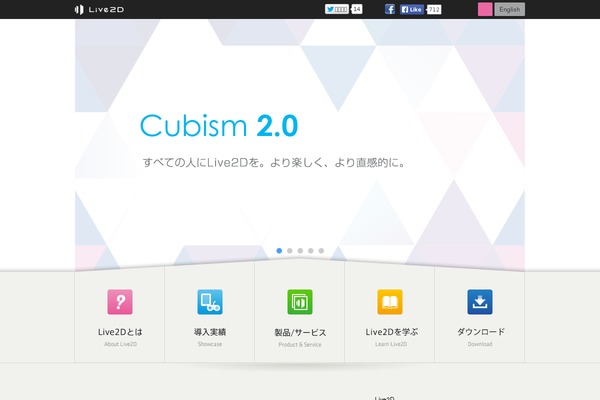This screenshot has height=400, width=600.
Task: Click the pink square language button
Action: click(485, 9)
